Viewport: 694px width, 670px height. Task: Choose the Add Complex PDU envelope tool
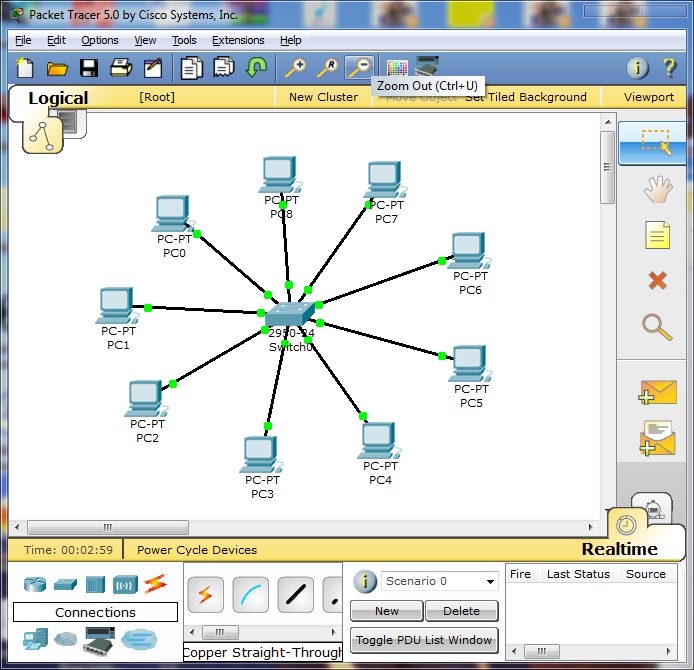point(658,438)
